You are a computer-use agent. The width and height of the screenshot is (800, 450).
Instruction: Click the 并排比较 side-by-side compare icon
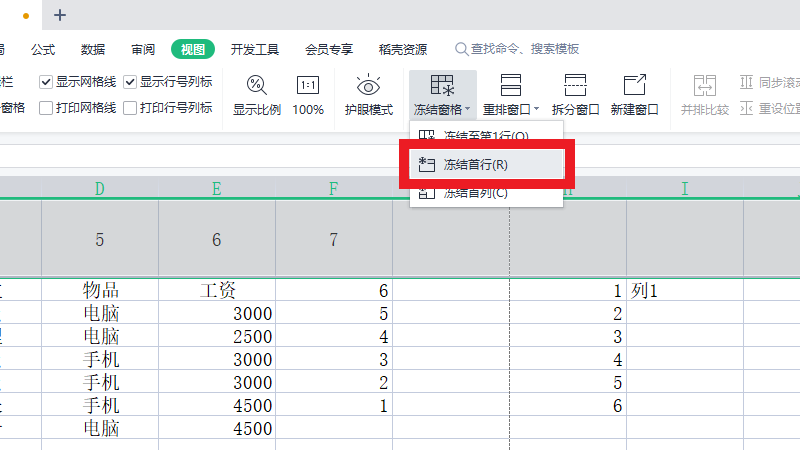[x=705, y=86]
